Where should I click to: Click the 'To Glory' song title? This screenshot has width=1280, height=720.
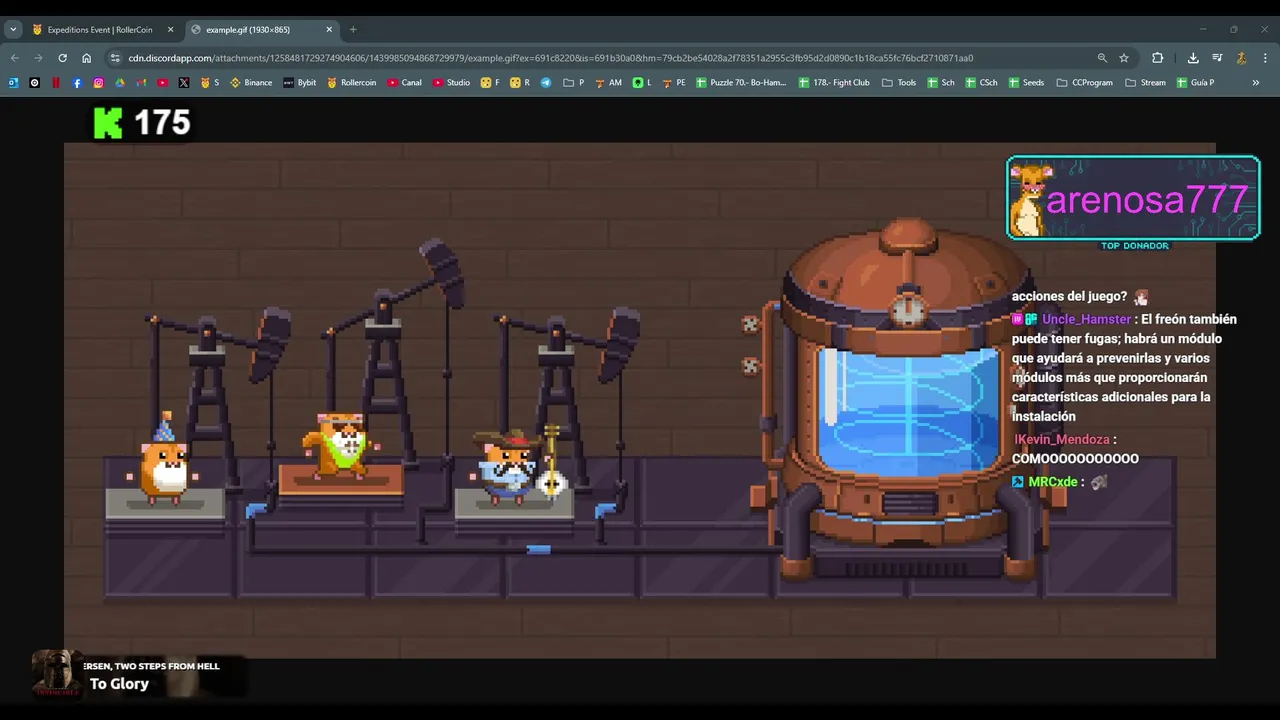119,684
